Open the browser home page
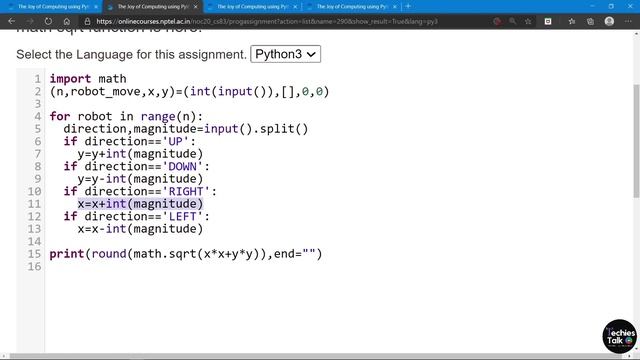This screenshot has width=640, height=360. coord(67,21)
